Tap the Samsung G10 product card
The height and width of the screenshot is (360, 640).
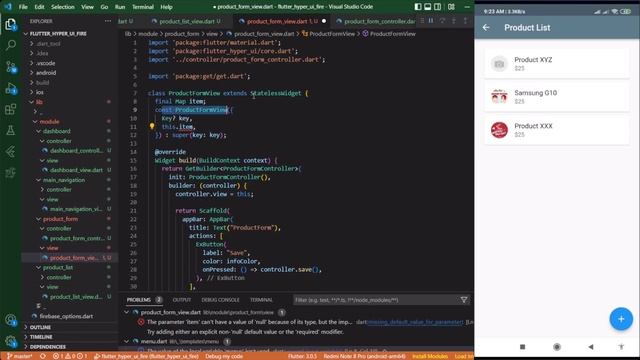tap(557, 97)
